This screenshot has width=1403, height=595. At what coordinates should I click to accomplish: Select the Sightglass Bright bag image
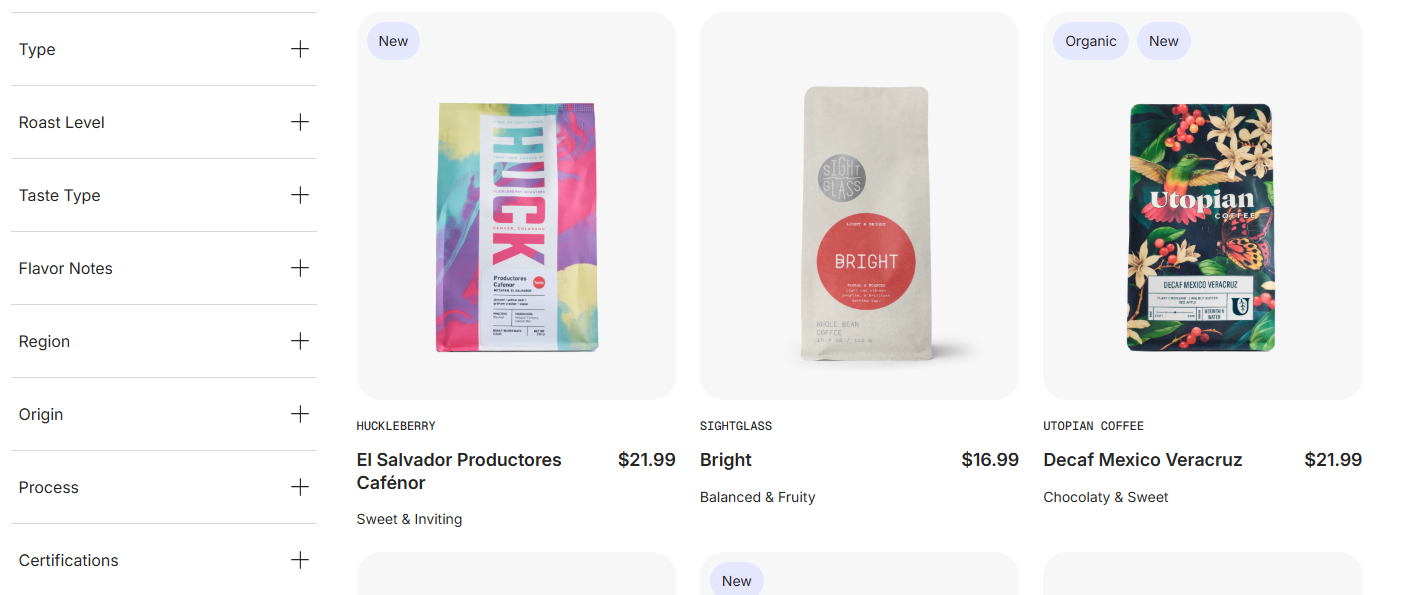pyautogui.click(x=867, y=223)
